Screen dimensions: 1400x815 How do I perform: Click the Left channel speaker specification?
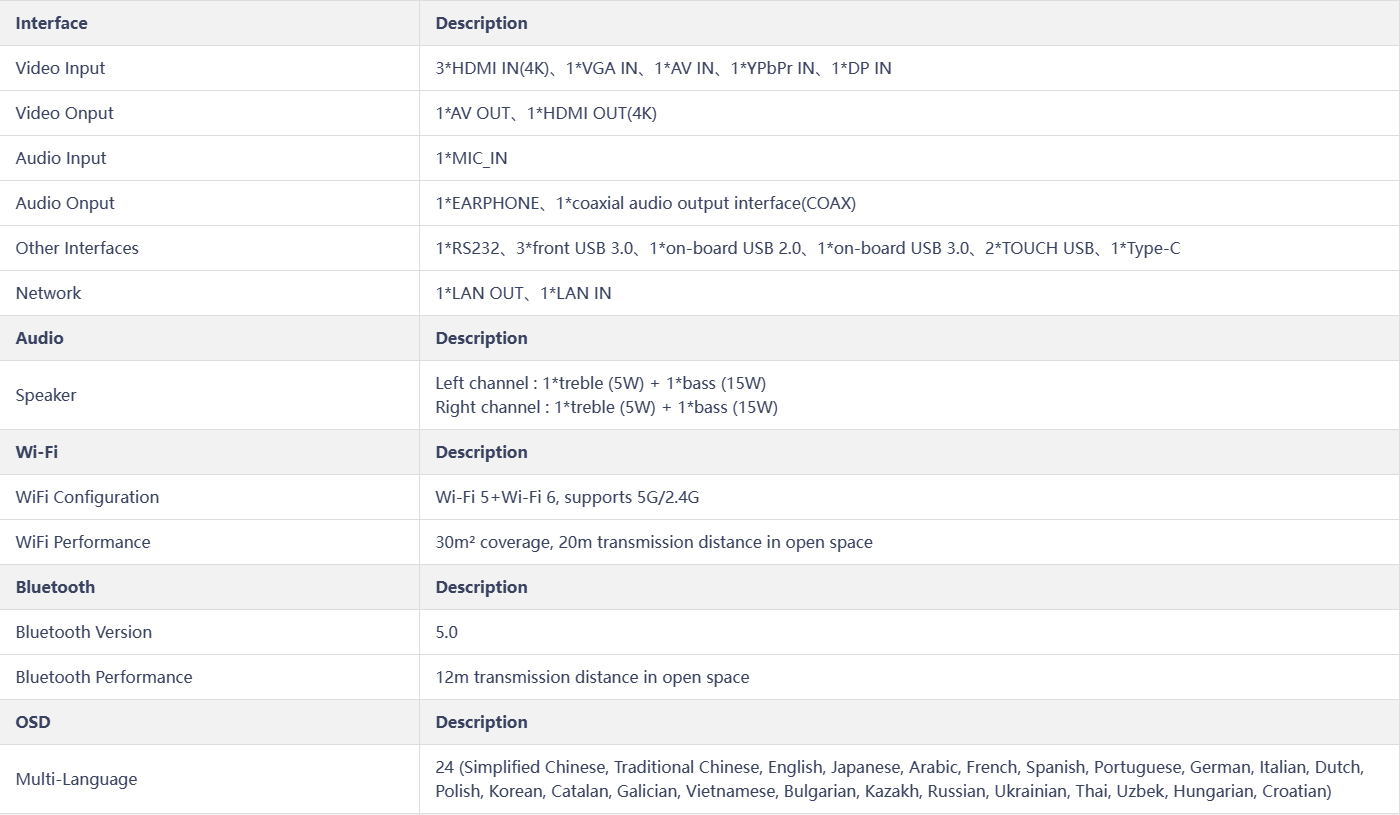coord(601,383)
